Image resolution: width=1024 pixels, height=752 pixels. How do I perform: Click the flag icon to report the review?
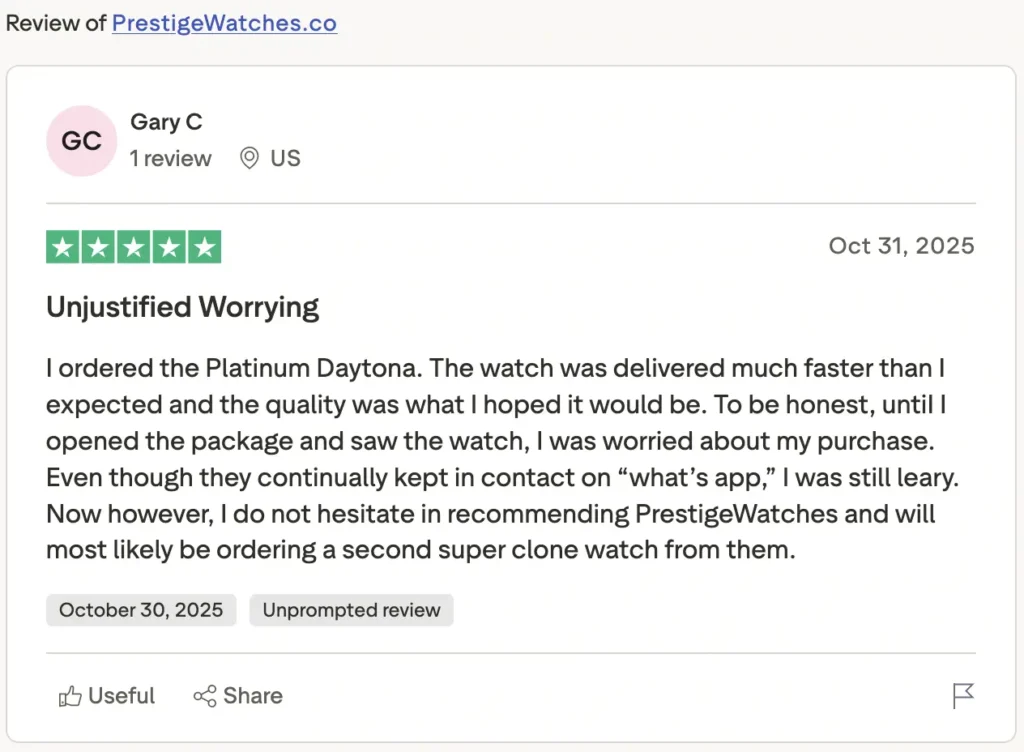coord(962,695)
